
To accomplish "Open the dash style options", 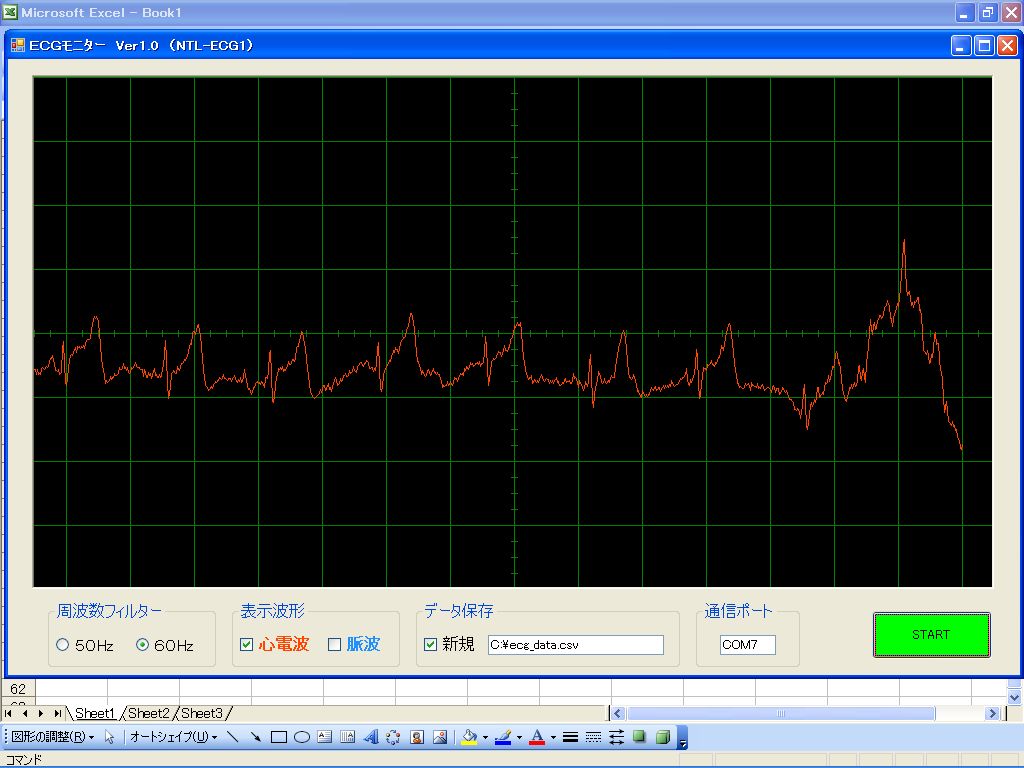I will 594,737.
